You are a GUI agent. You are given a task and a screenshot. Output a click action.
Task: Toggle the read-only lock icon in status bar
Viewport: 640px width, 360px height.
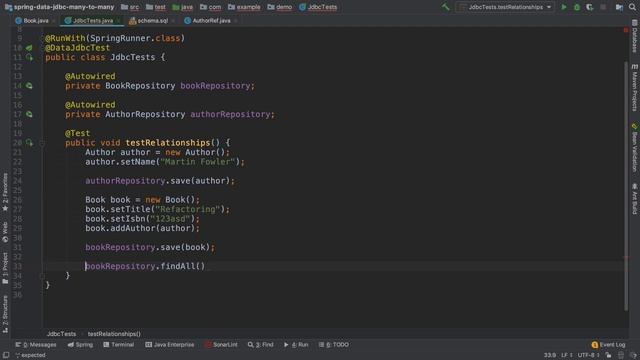609,355
